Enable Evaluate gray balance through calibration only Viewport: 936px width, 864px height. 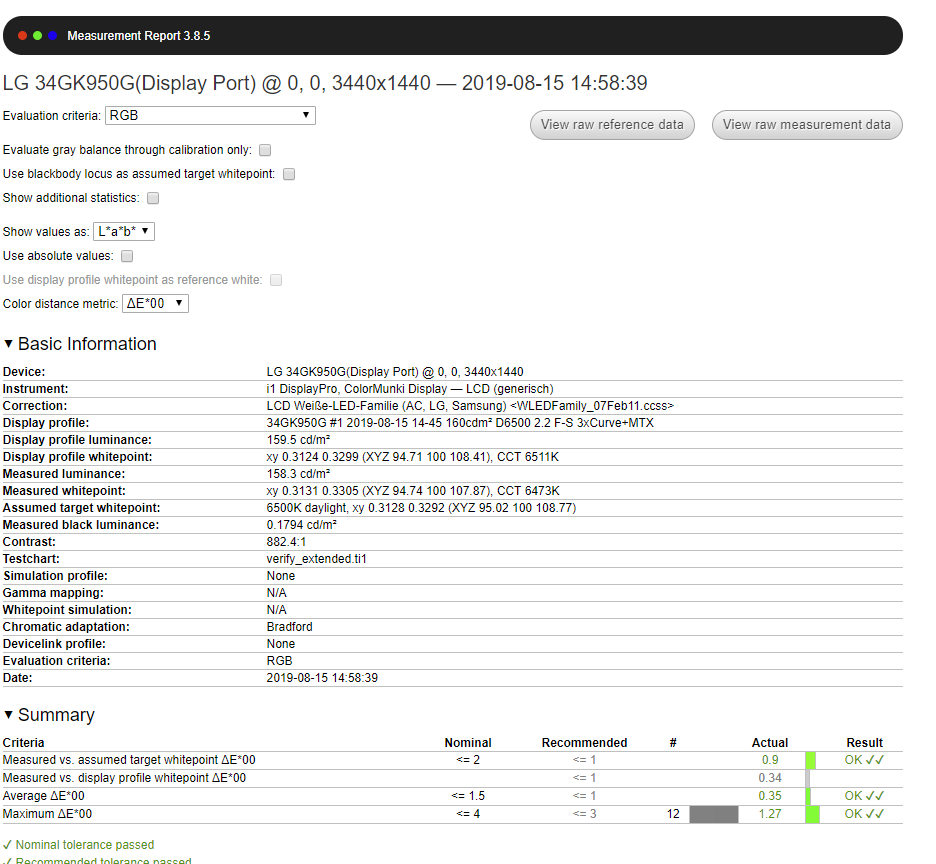(x=265, y=150)
